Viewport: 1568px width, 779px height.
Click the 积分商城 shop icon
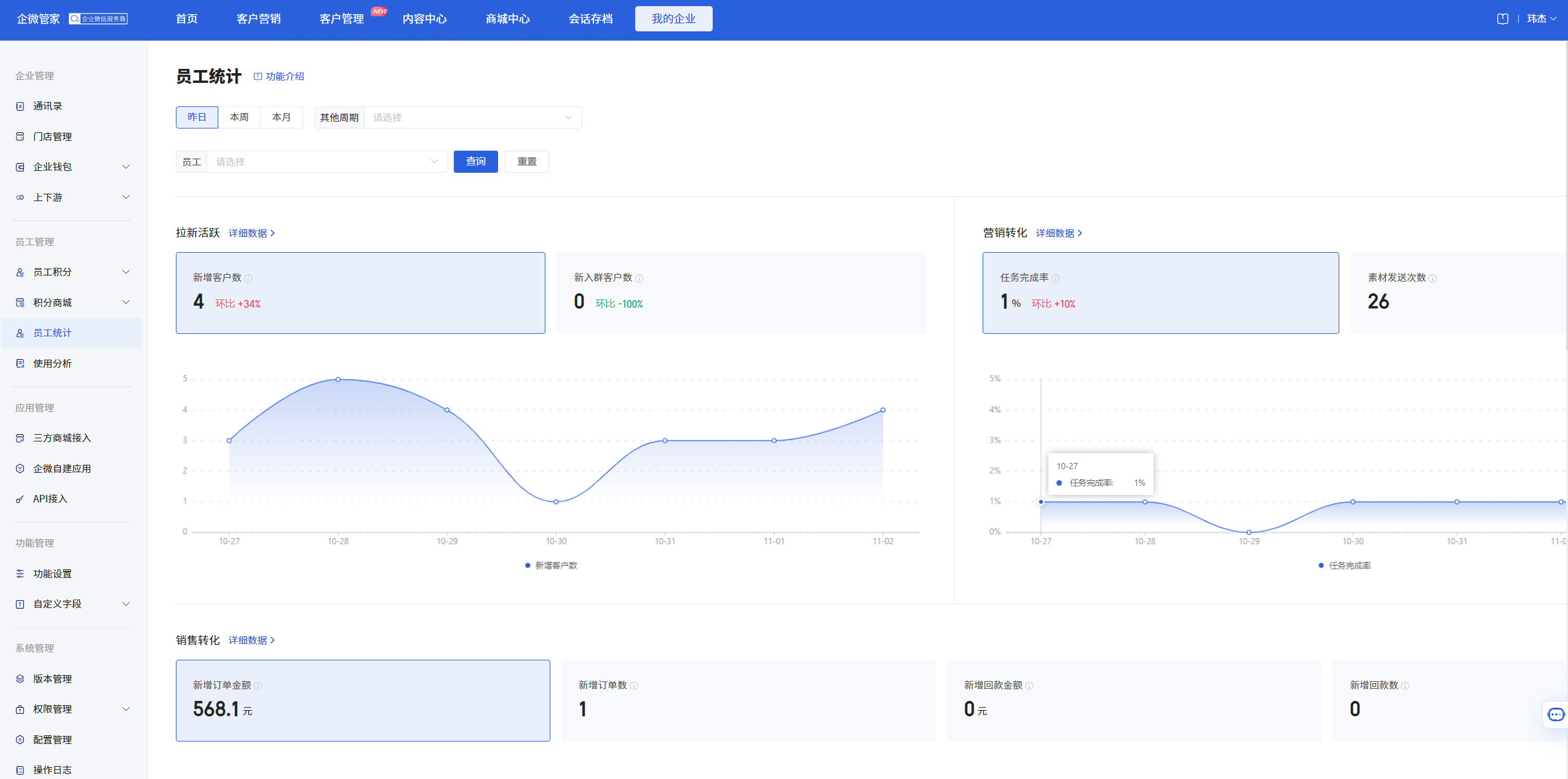click(20, 303)
